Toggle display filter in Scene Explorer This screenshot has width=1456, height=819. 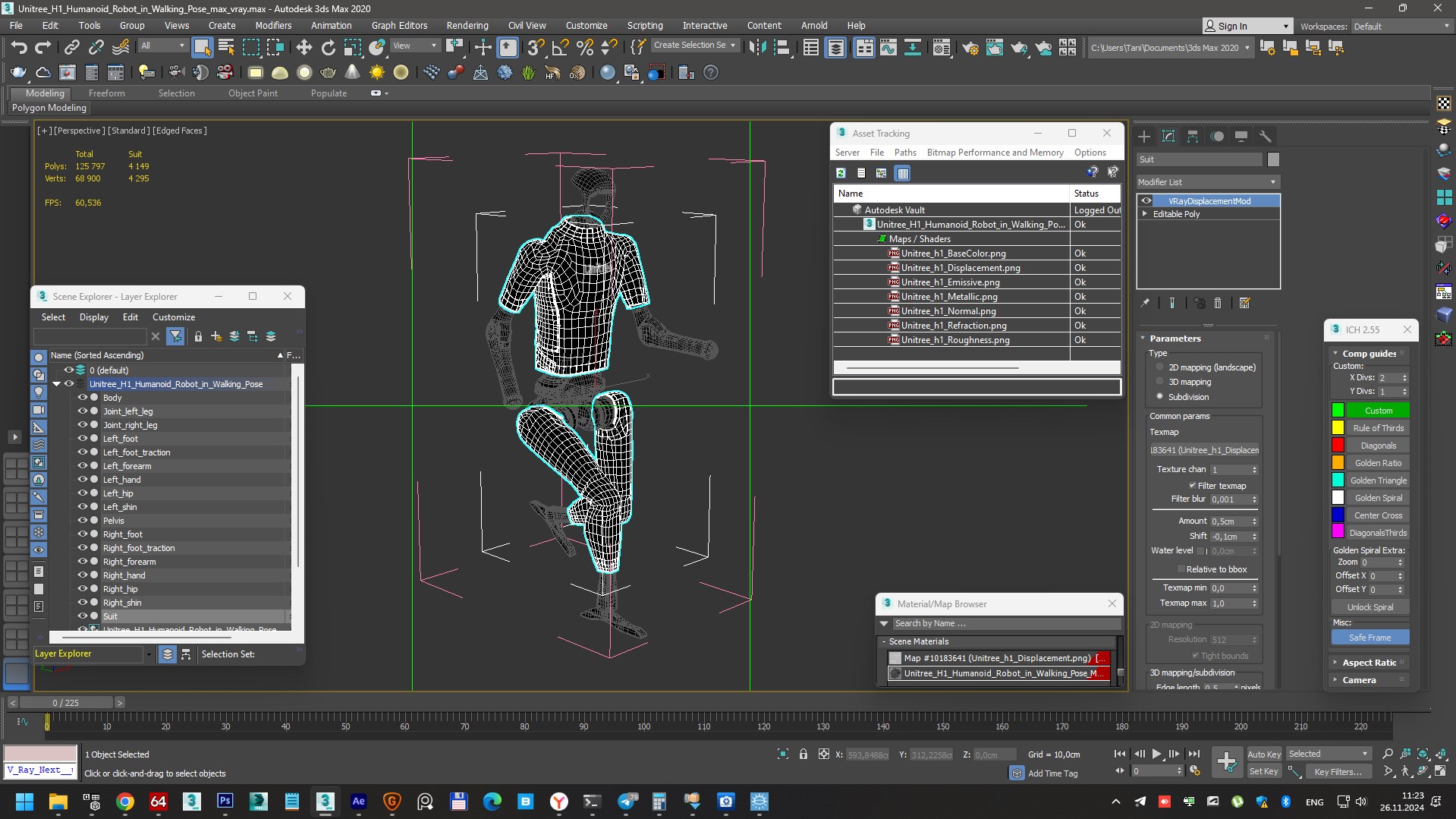(x=175, y=336)
